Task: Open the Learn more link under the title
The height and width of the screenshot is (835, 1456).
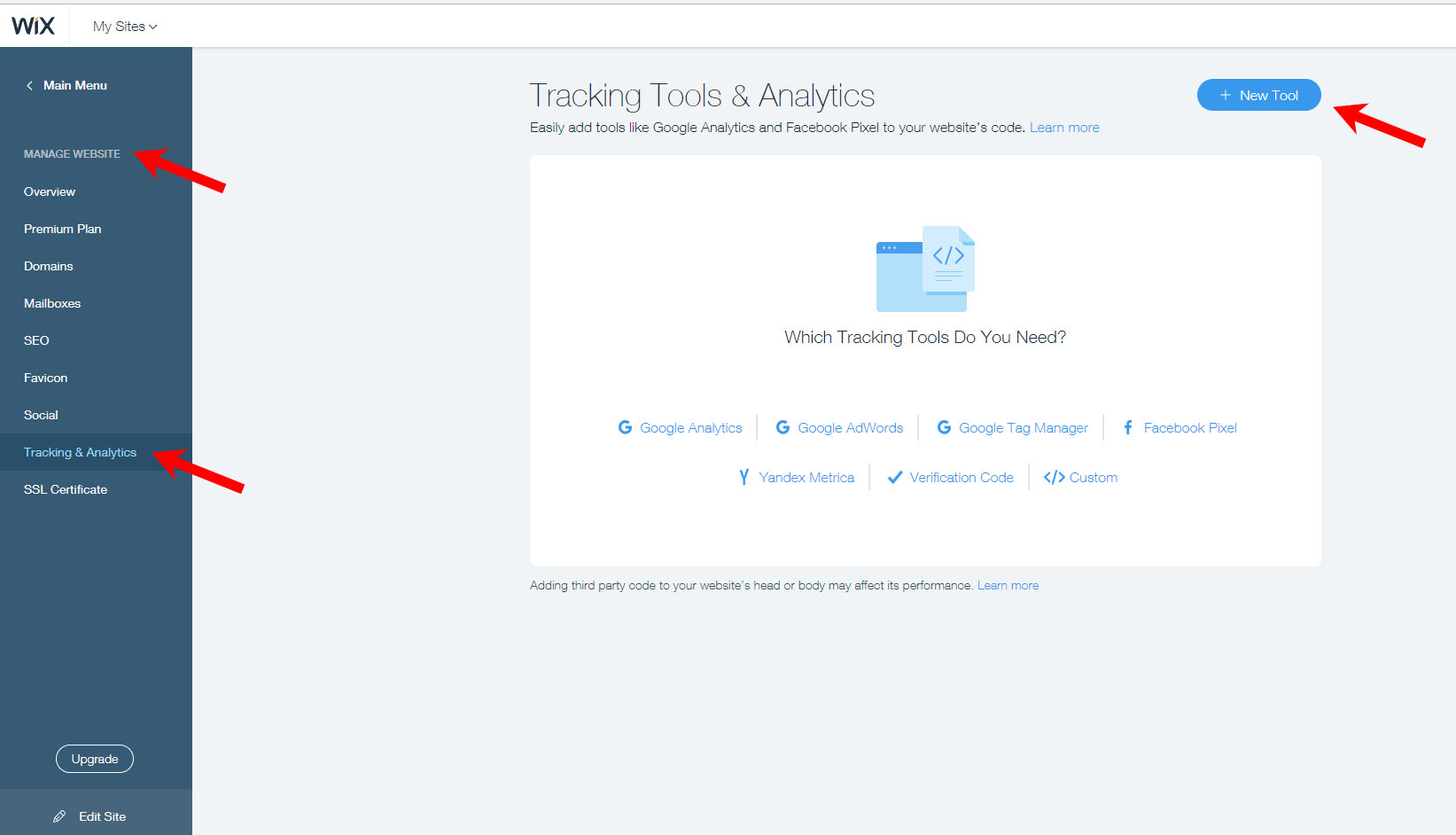Action: coord(1064,128)
